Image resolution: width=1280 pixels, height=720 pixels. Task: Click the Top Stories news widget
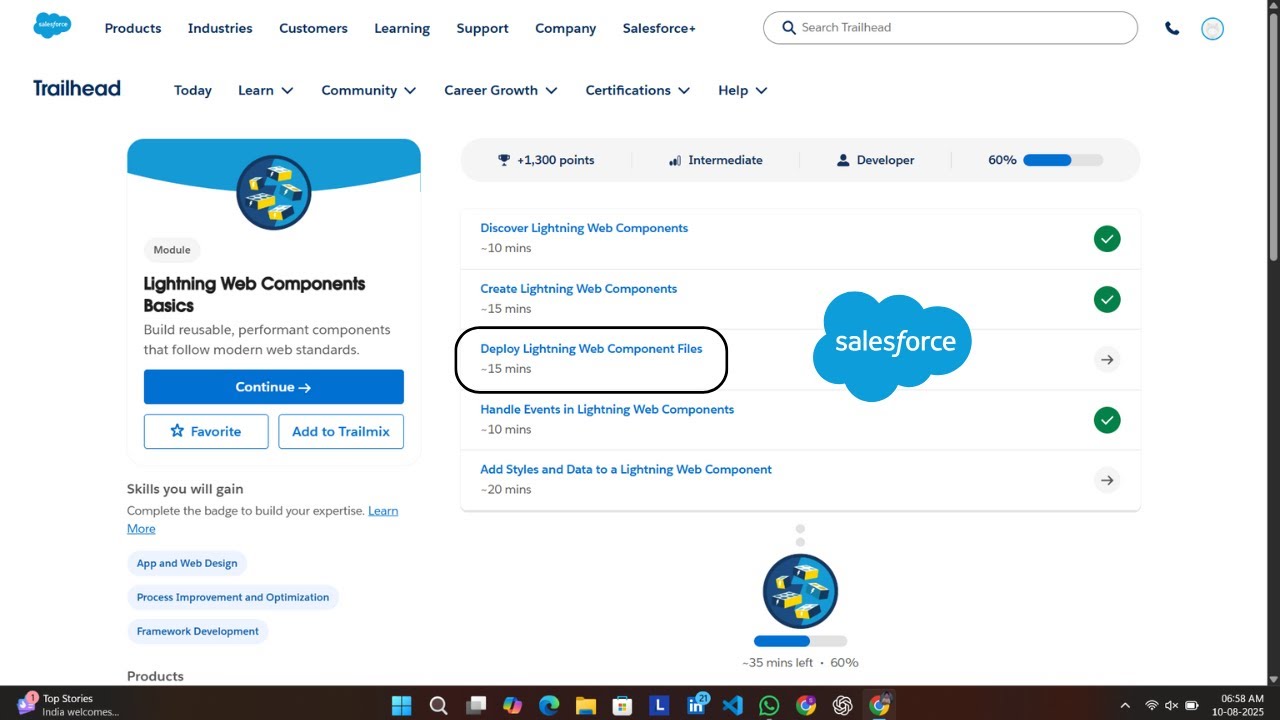(x=68, y=705)
